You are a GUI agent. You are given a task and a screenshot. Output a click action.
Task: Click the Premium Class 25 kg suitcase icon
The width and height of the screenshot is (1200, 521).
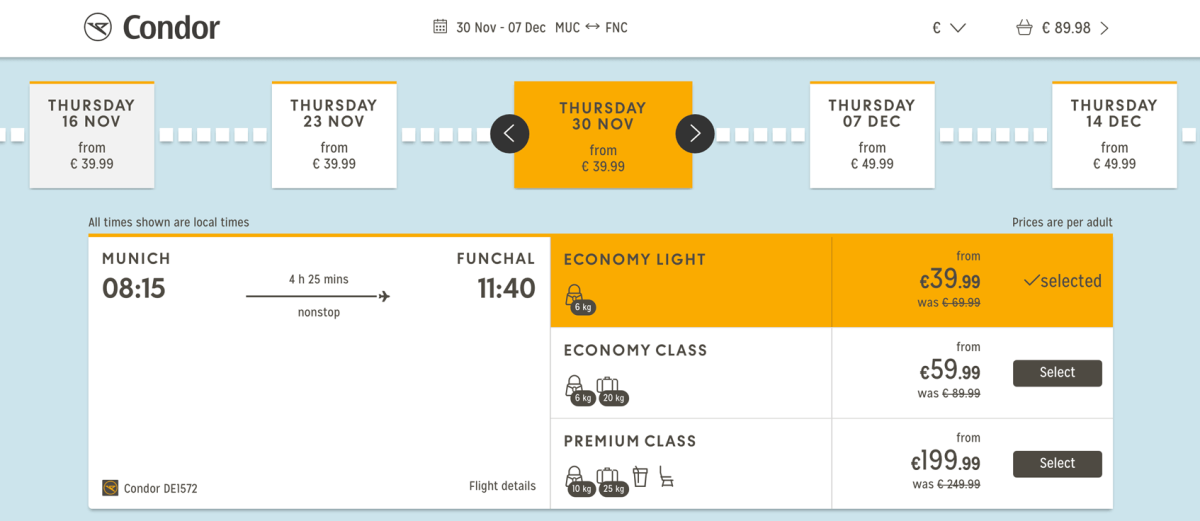[x=608, y=480]
